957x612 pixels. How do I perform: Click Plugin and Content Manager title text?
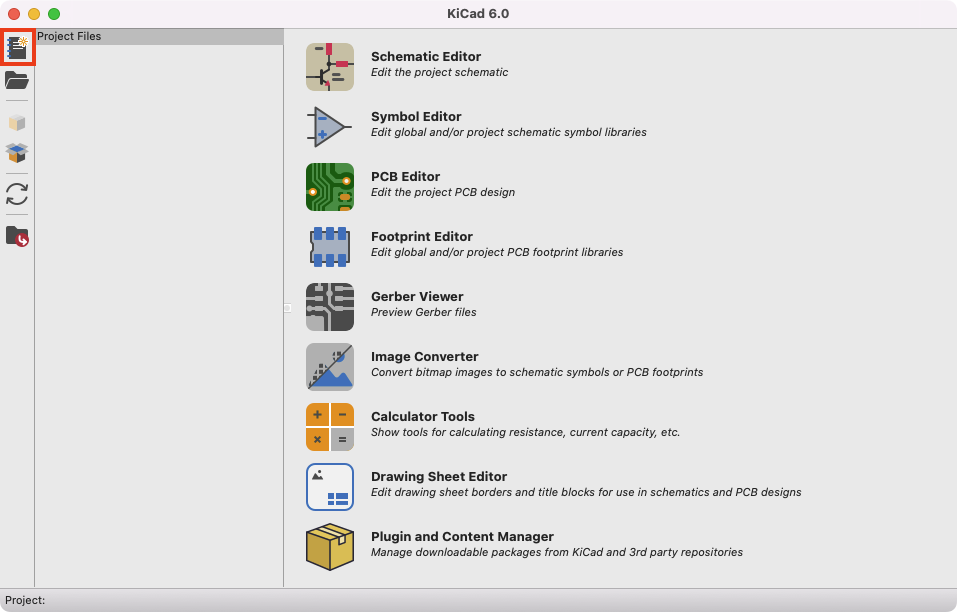point(462,536)
